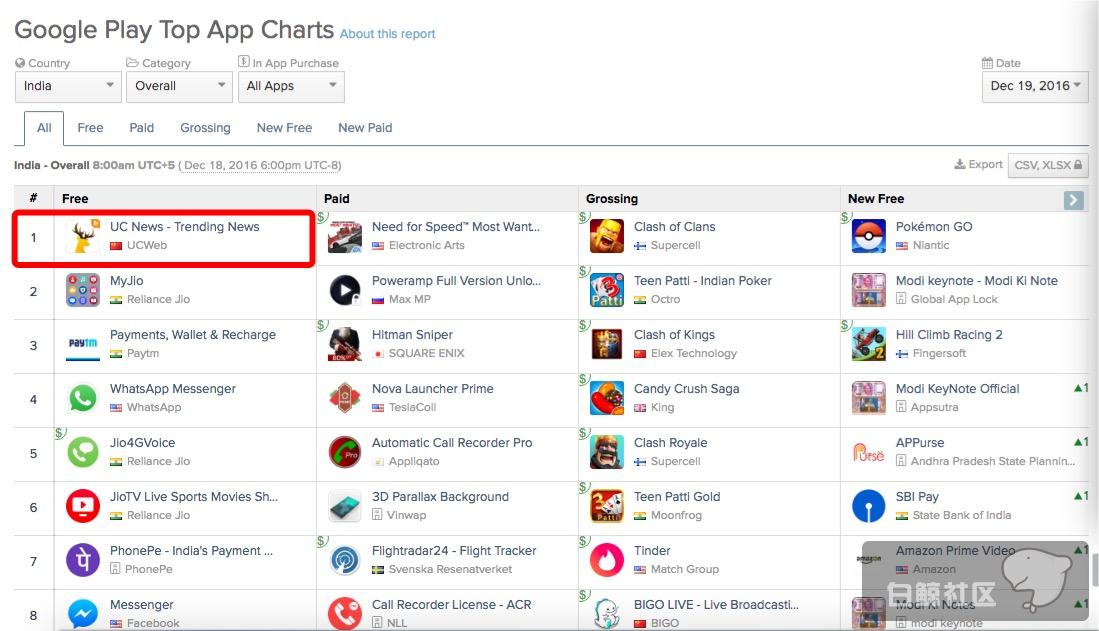Click the Clash of Clans icon
The image size is (1099, 631).
(607, 237)
